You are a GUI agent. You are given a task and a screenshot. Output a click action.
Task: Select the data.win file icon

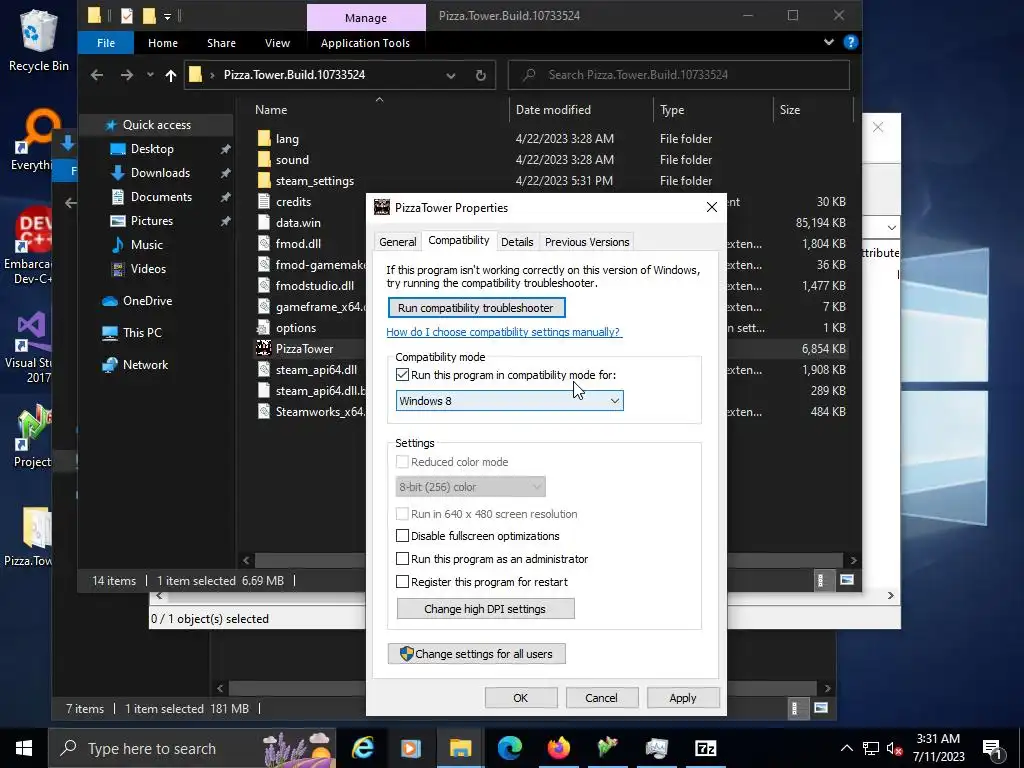[x=264, y=222]
